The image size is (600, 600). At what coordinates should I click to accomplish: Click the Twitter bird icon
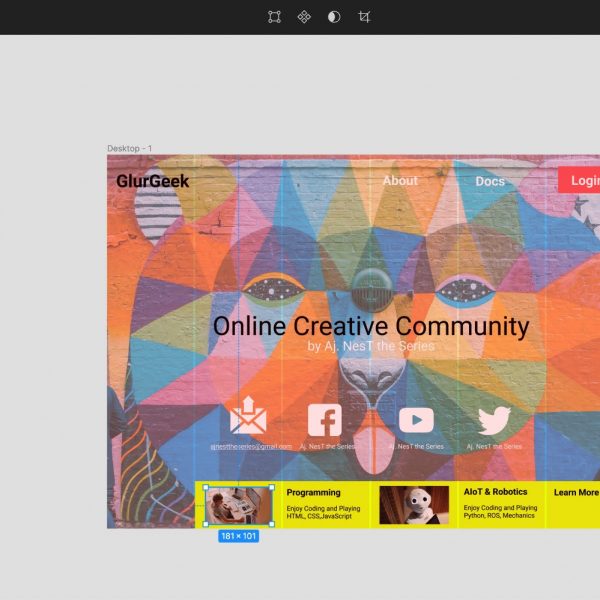point(494,420)
